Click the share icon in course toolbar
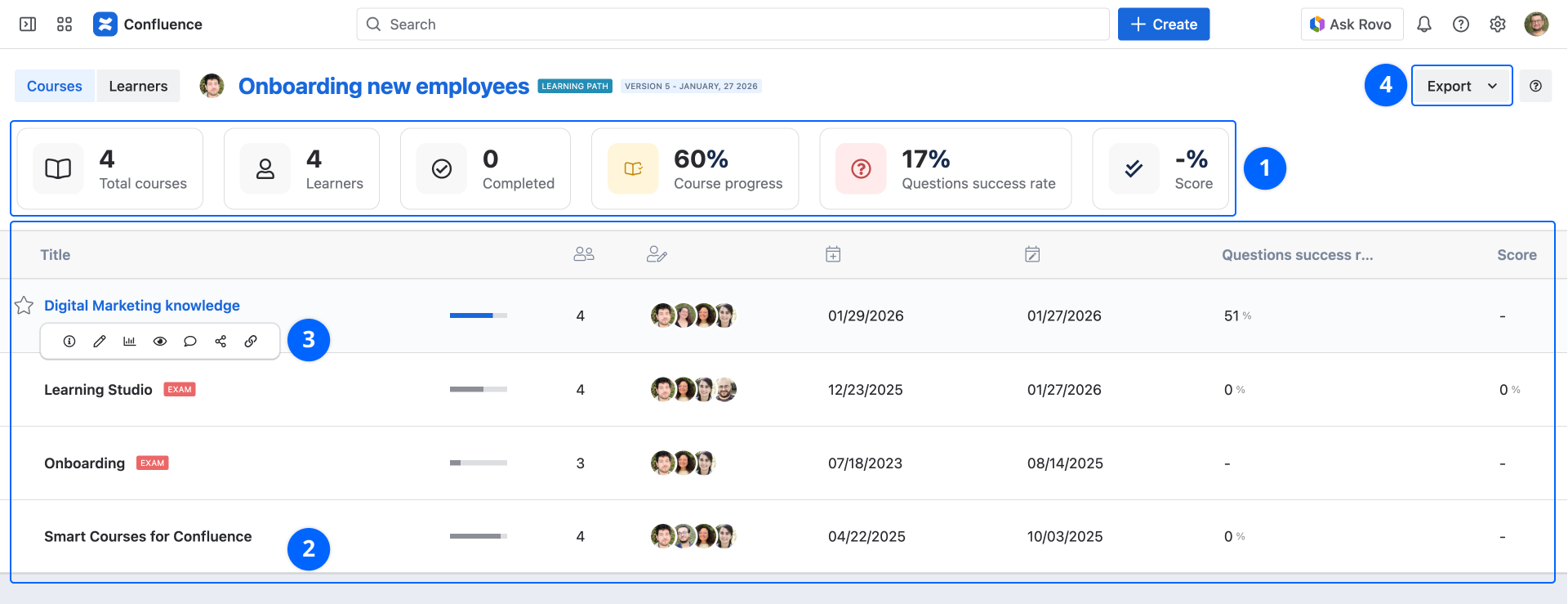1568x604 pixels. [220, 342]
